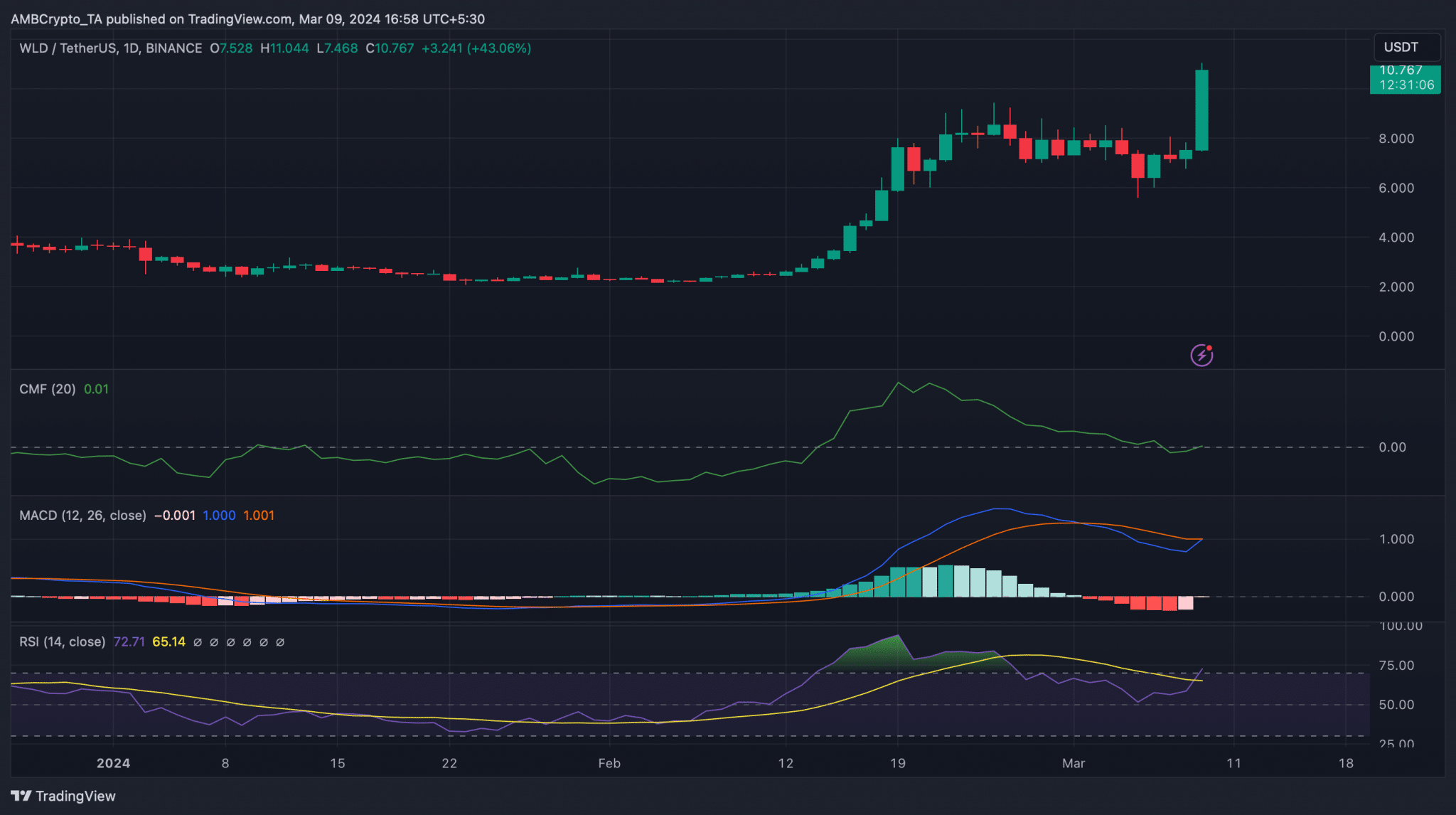
Task: Click the AMBCrypto_TA published header text
Action: tap(247, 19)
